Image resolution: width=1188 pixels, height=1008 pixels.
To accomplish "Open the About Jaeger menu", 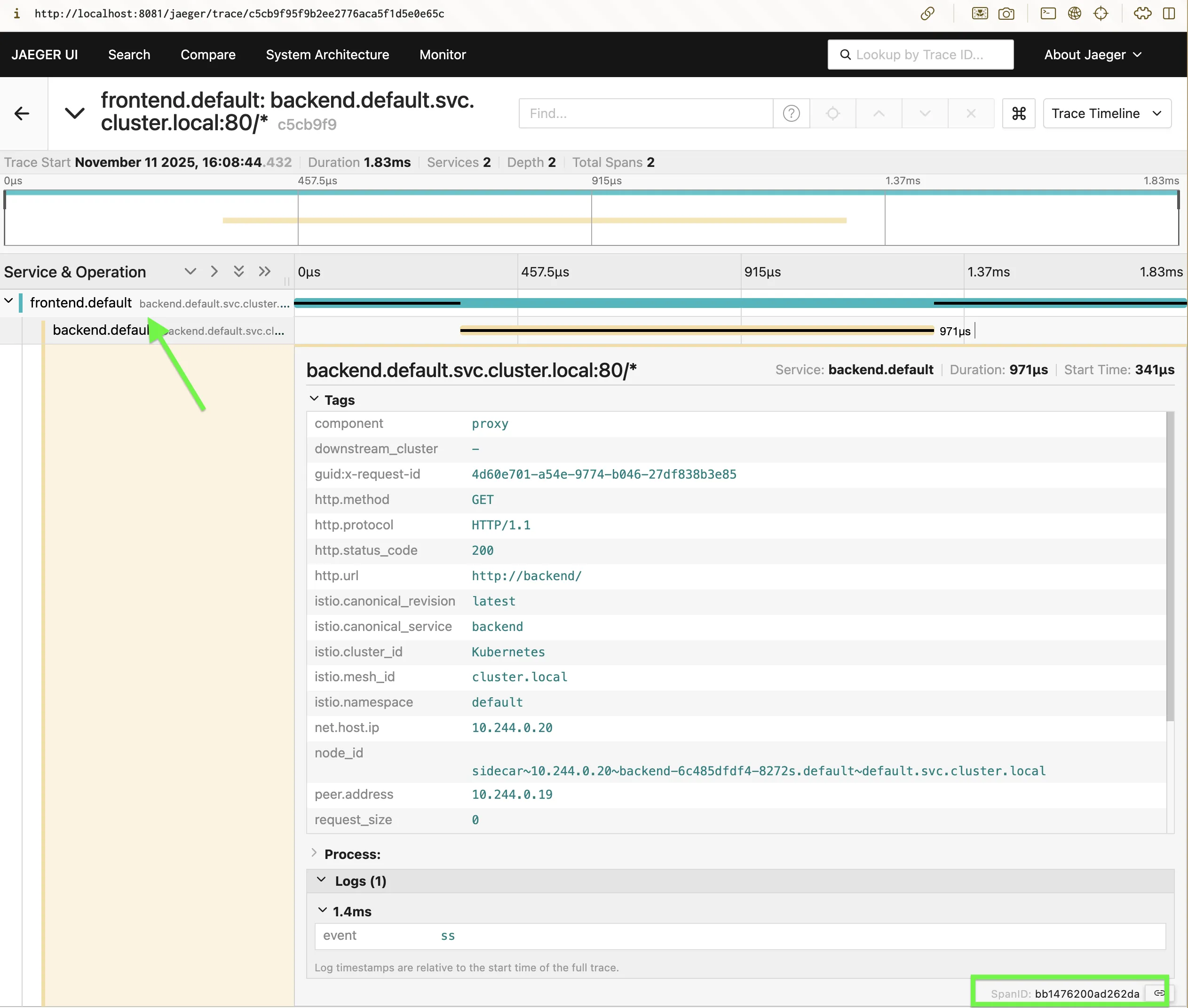I will click(x=1092, y=55).
